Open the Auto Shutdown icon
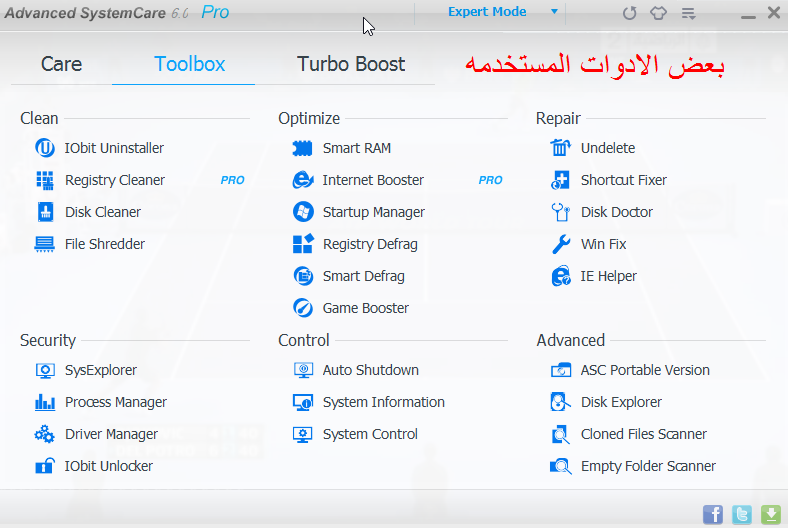The height and width of the screenshot is (528, 788). [x=303, y=371]
